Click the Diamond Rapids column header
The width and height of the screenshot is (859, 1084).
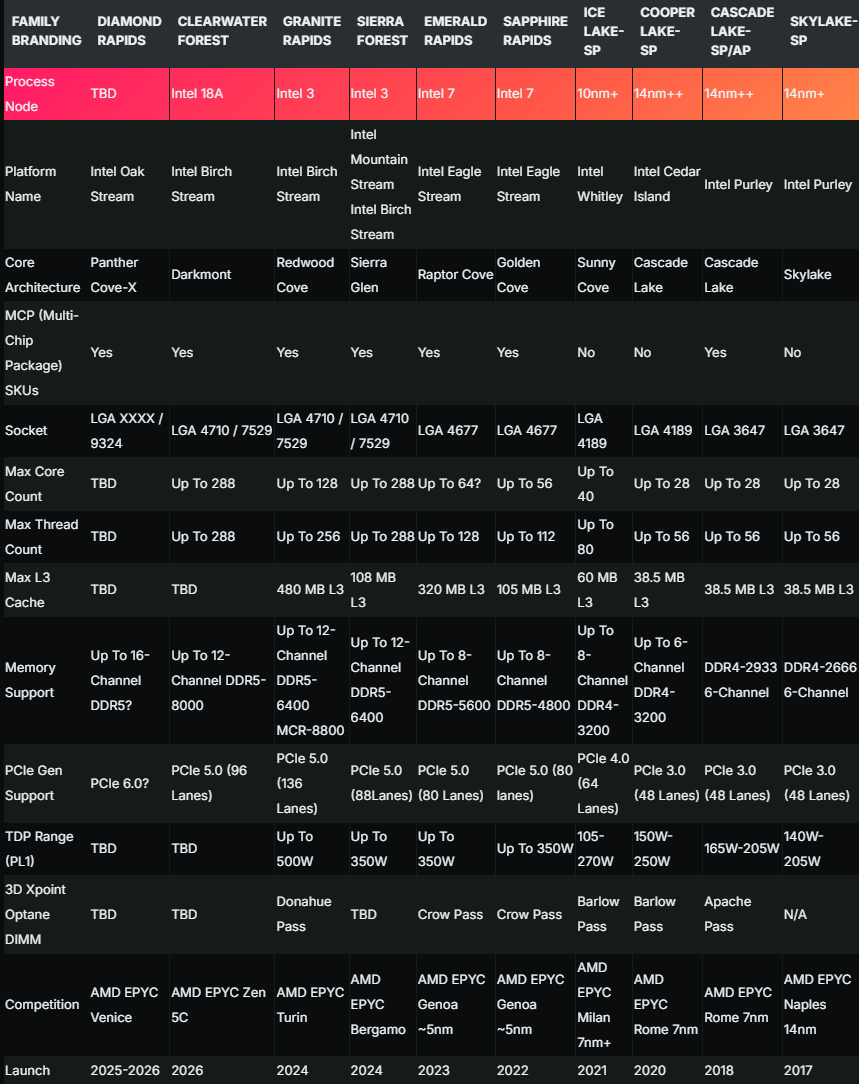pos(129,31)
